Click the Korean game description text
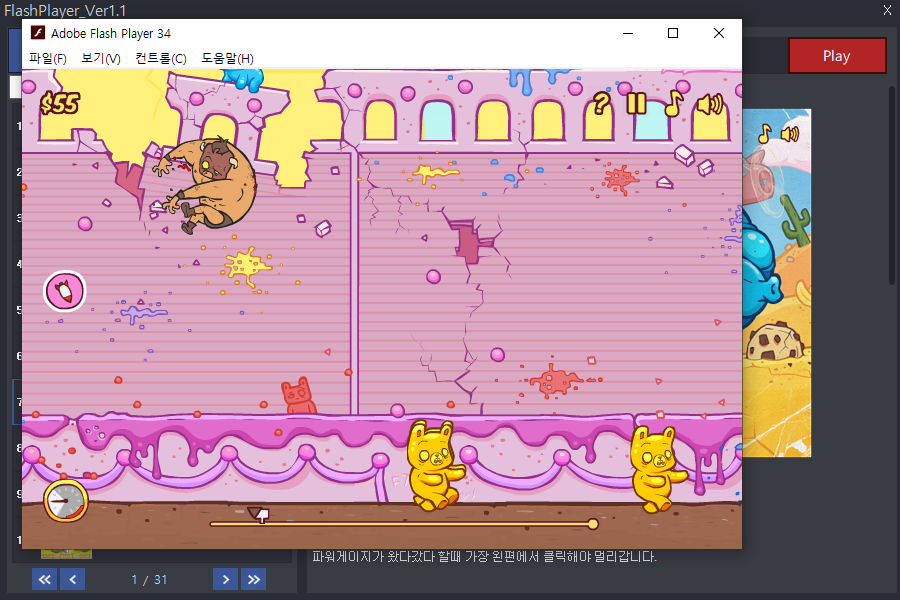The image size is (900, 600). click(x=484, y=556)
